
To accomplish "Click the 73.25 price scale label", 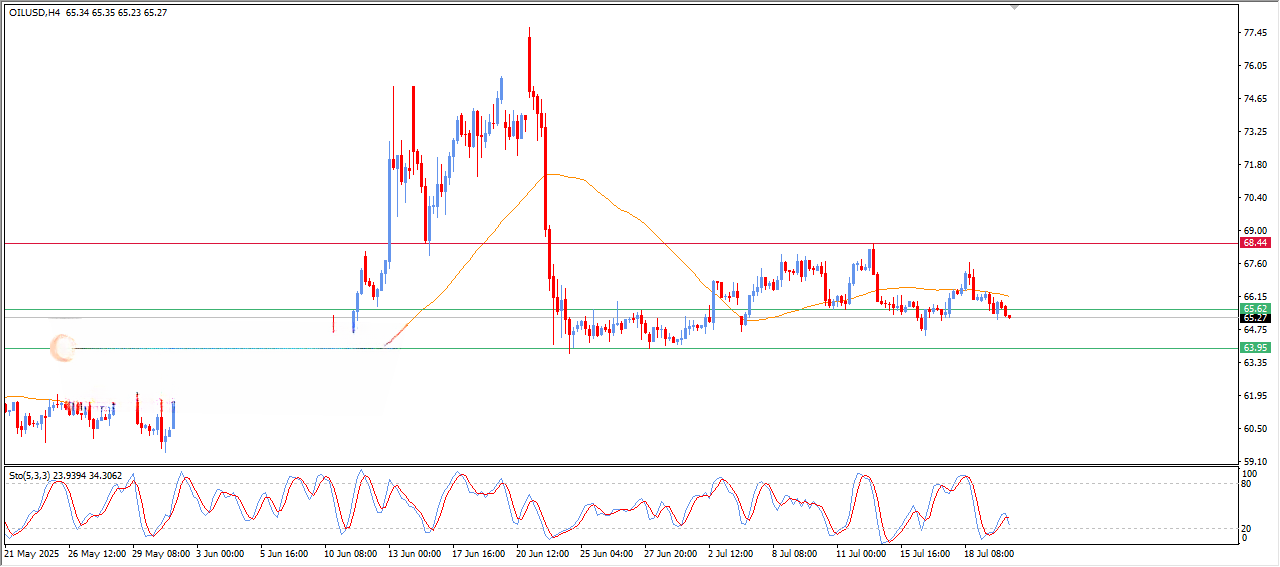I will (x=1256, y=132).
